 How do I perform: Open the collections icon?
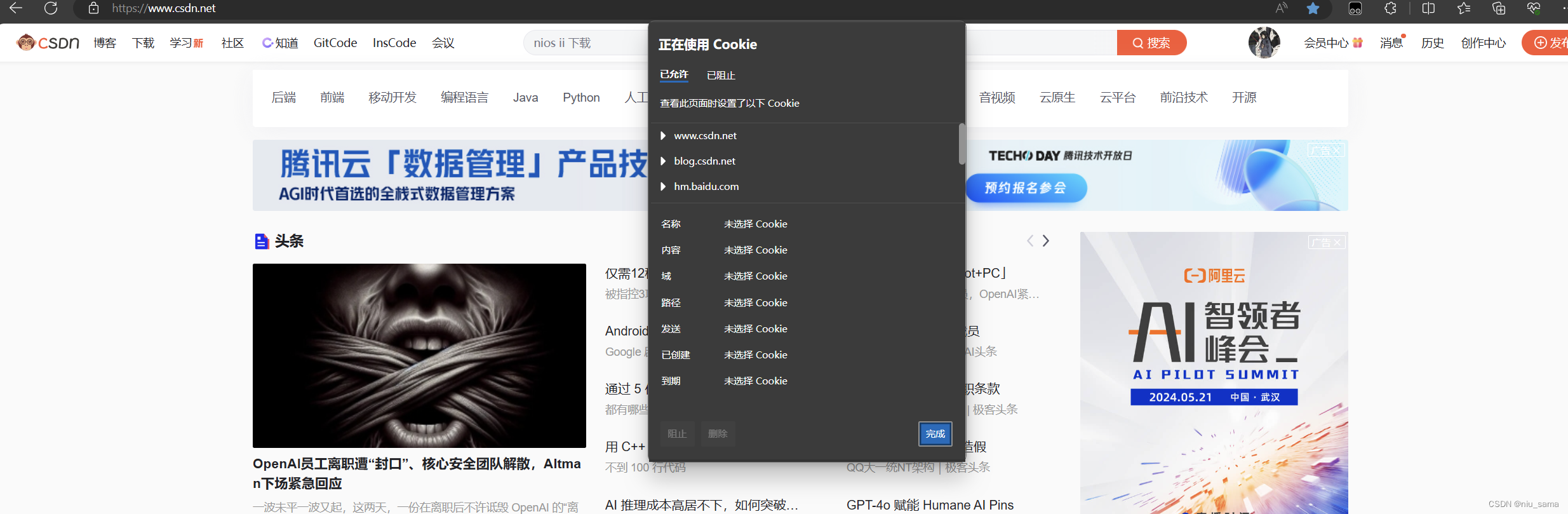(1499, 8)
